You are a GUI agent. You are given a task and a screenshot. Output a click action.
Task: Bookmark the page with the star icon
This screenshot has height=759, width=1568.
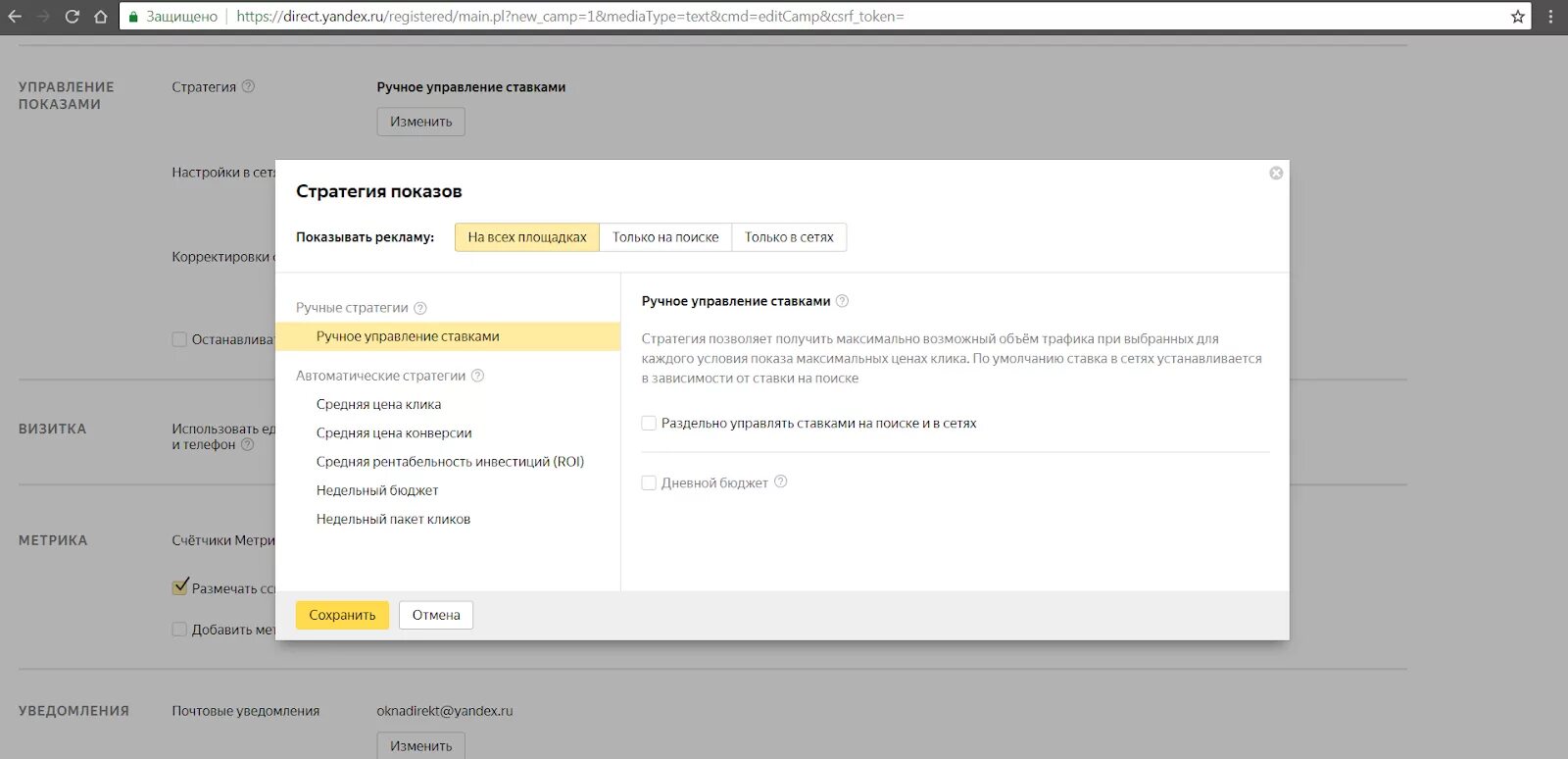tap(1518, 17)
